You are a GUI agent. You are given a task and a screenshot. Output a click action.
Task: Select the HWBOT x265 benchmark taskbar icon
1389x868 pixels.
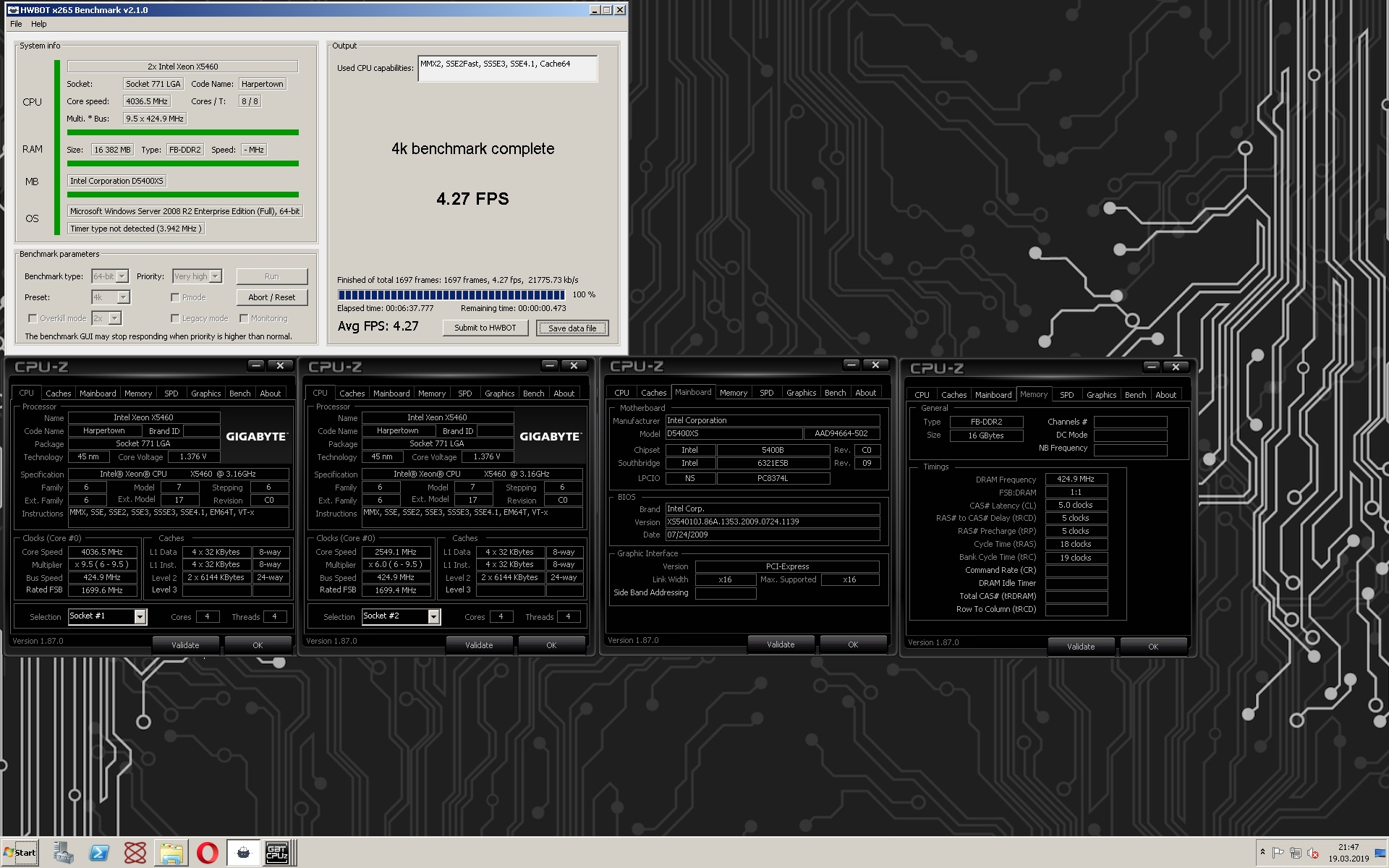(x=243, y=853)
